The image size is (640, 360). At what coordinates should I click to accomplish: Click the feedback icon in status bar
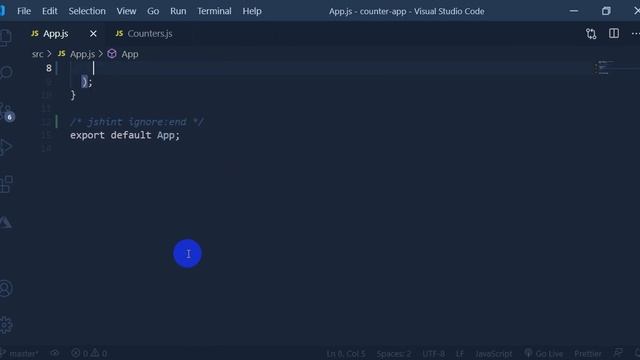tap(618, 353)
